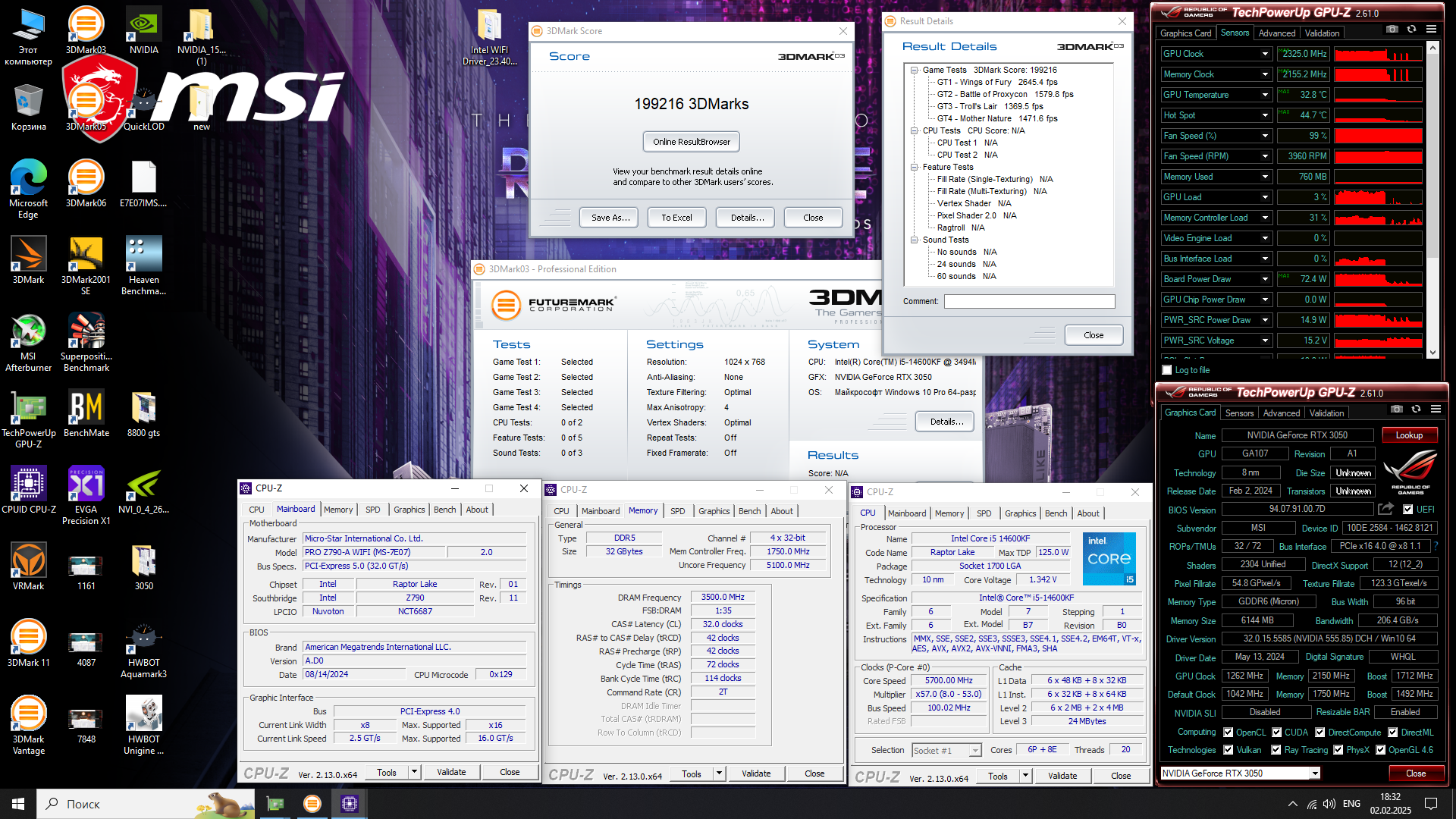The image size is (1456, 819).
Task: Open the 3DMark03 desktop shortcut
Action: pos(86,30)
